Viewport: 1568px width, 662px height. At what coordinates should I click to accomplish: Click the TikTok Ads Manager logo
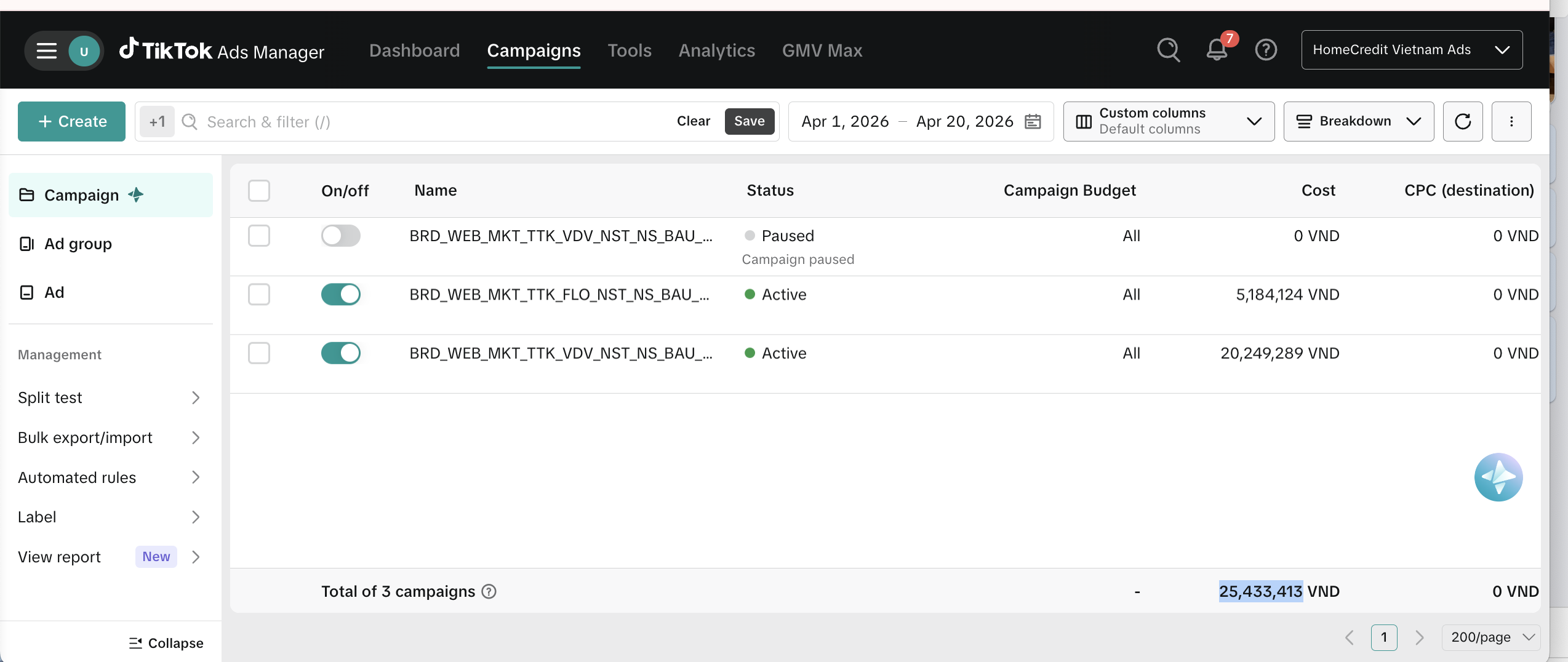pyautogui.click(x=222, y=50)
